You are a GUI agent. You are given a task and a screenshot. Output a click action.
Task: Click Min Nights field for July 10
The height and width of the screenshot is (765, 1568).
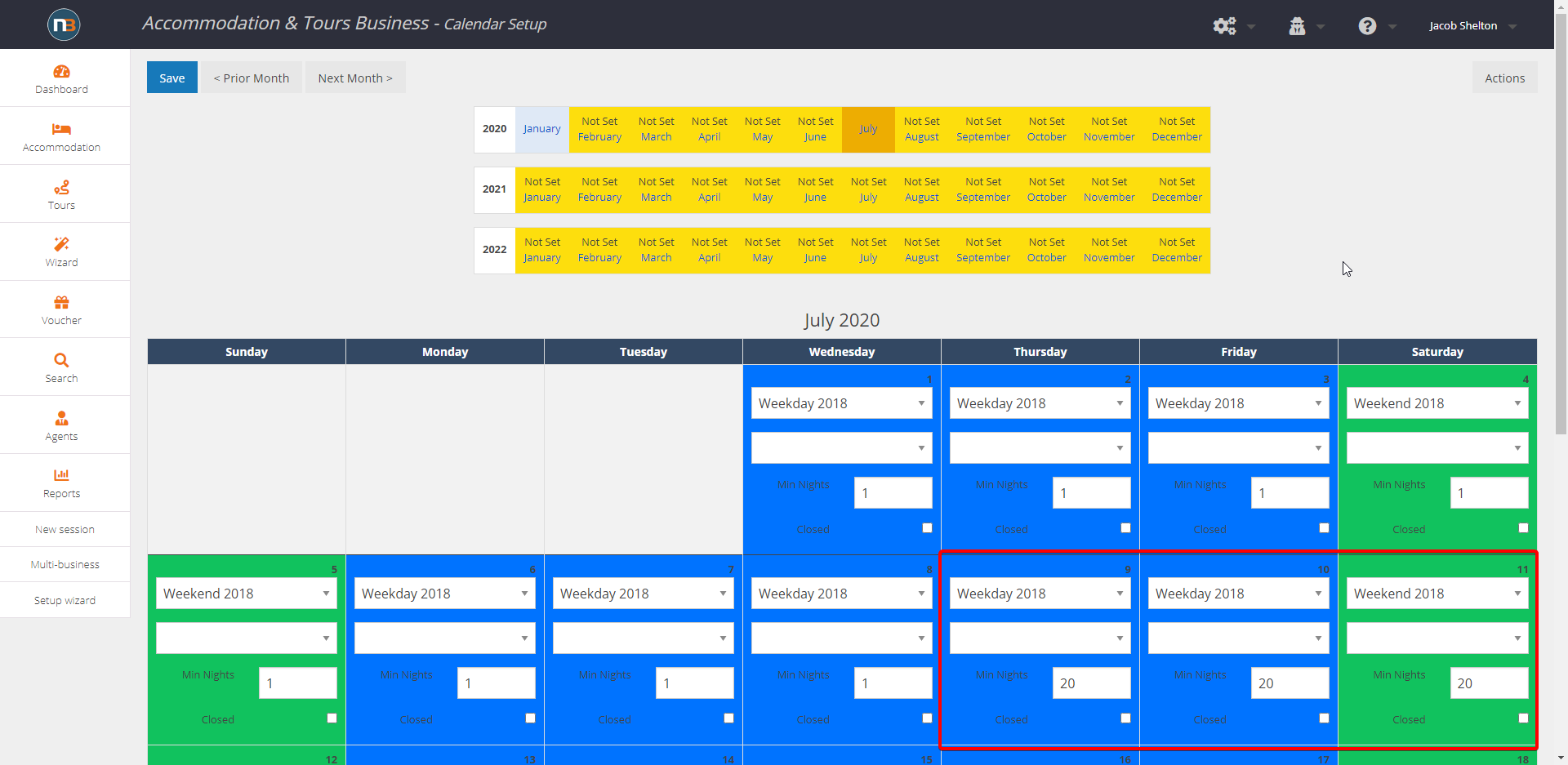click(x=1290, y=683)
